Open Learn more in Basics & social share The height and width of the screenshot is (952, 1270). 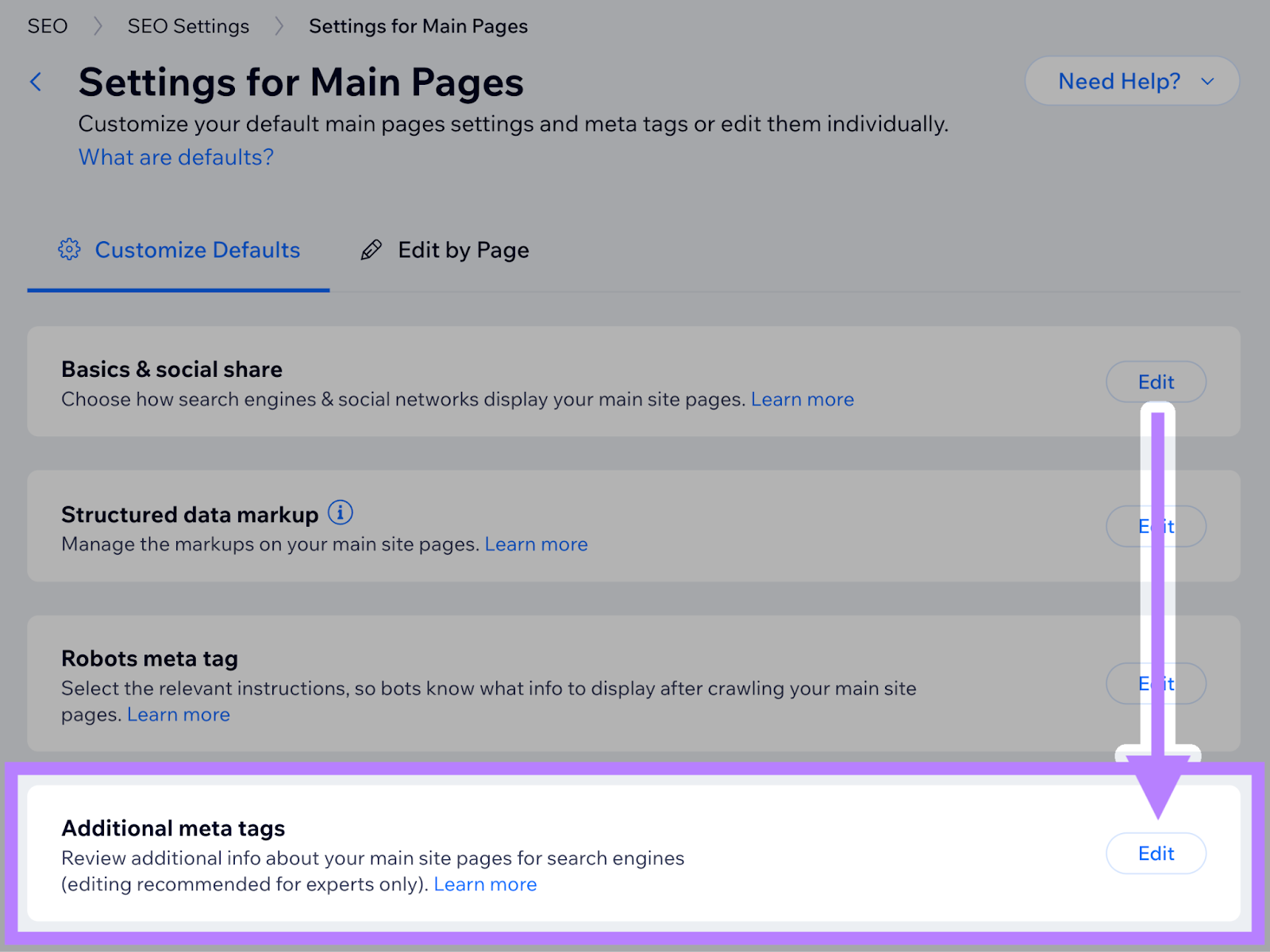point(802,400)
